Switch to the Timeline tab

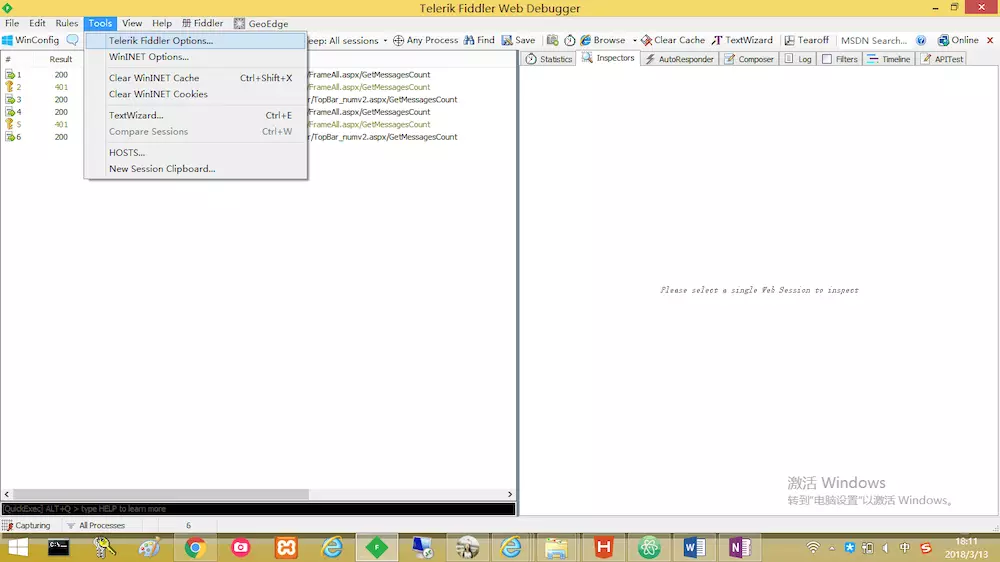click(889, 59)
